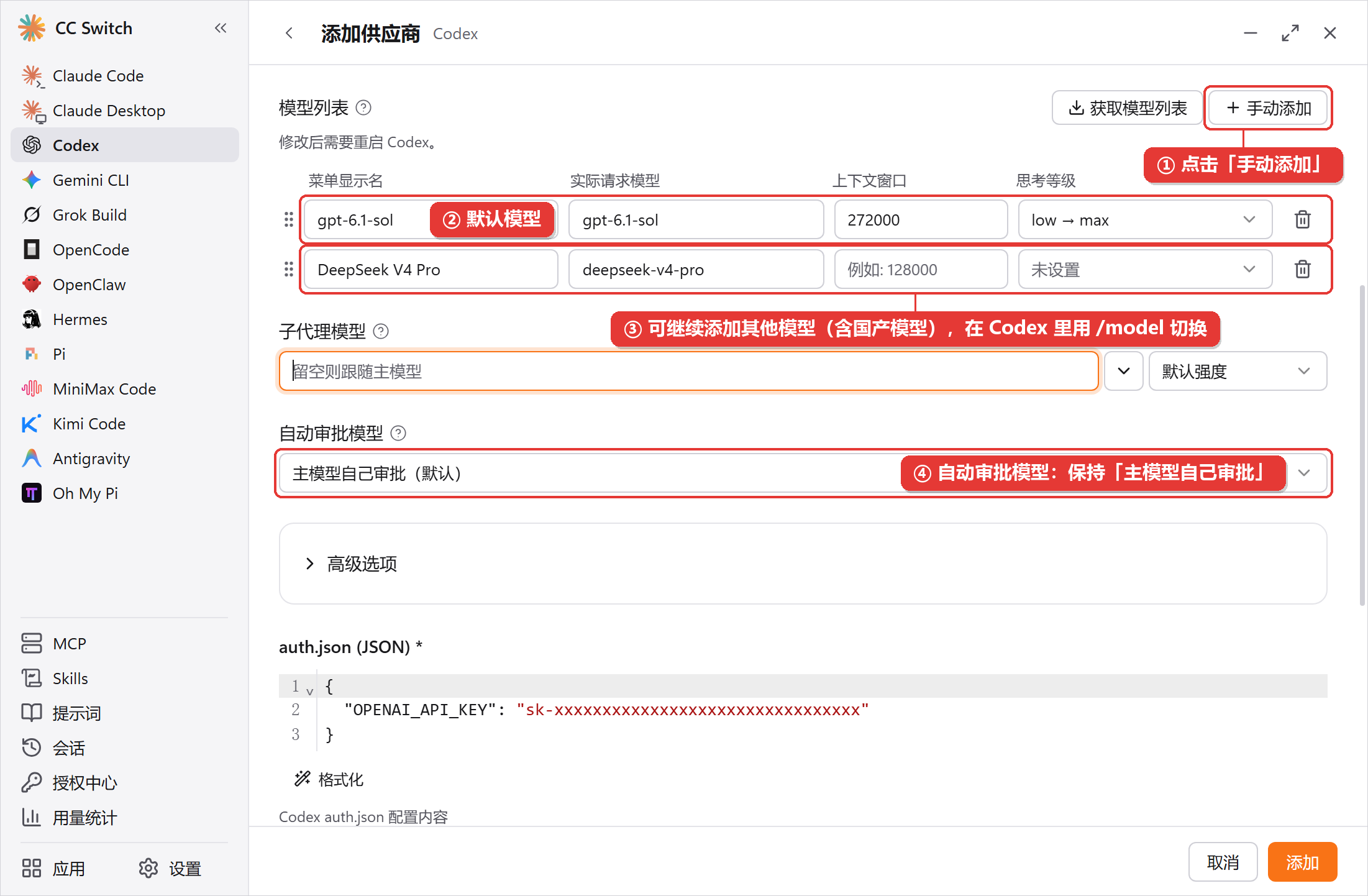Screen dimensions: 1368x896
Task: Grab the drag handle of DeepSeek row
Action: coord(289,270)
